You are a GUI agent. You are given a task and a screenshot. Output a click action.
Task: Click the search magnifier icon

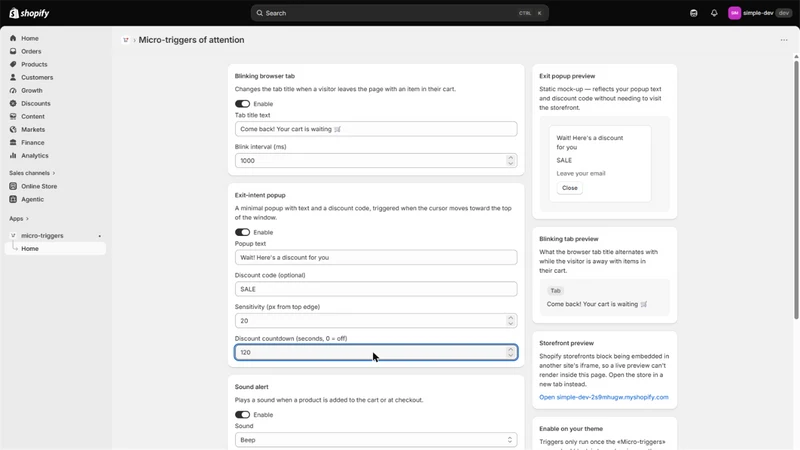tap(260, 13)
